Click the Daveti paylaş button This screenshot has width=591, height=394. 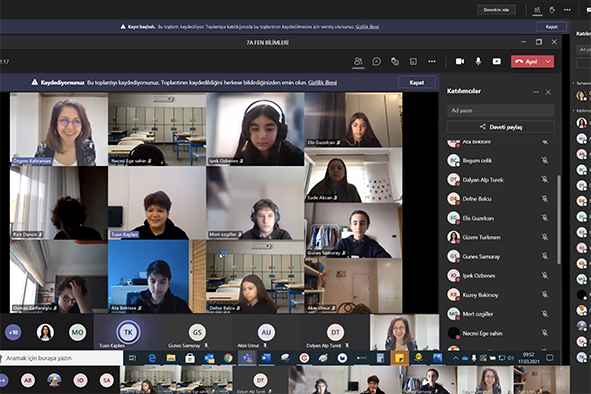coord(501,127)
